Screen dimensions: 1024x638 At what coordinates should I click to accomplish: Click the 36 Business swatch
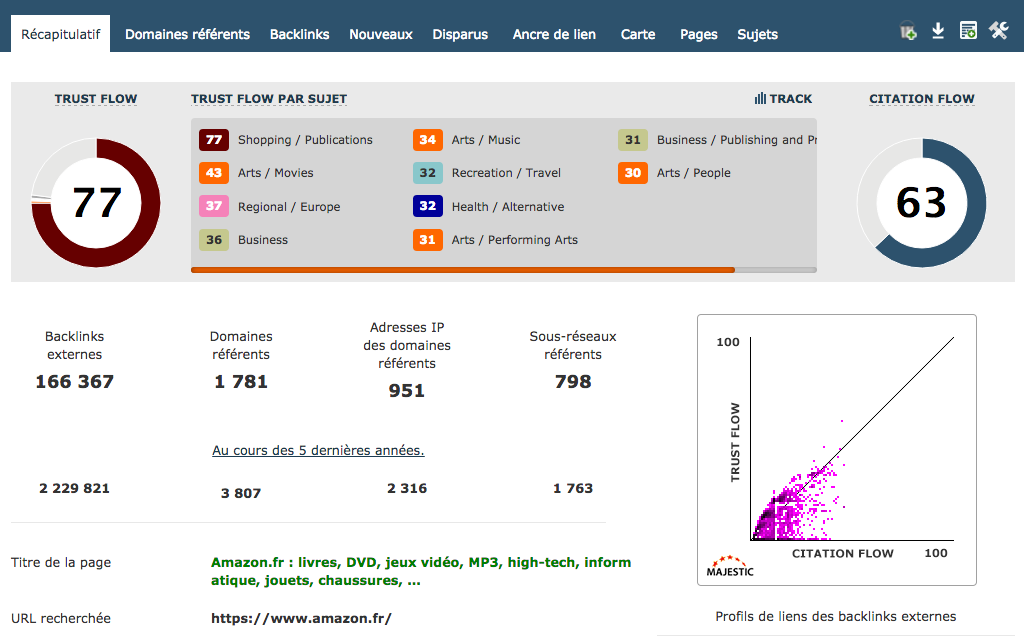tap(214, 240)
